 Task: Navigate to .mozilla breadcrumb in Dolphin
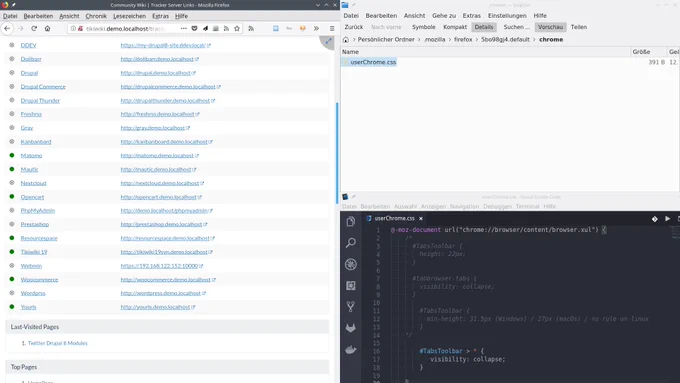tap(435, 39)
